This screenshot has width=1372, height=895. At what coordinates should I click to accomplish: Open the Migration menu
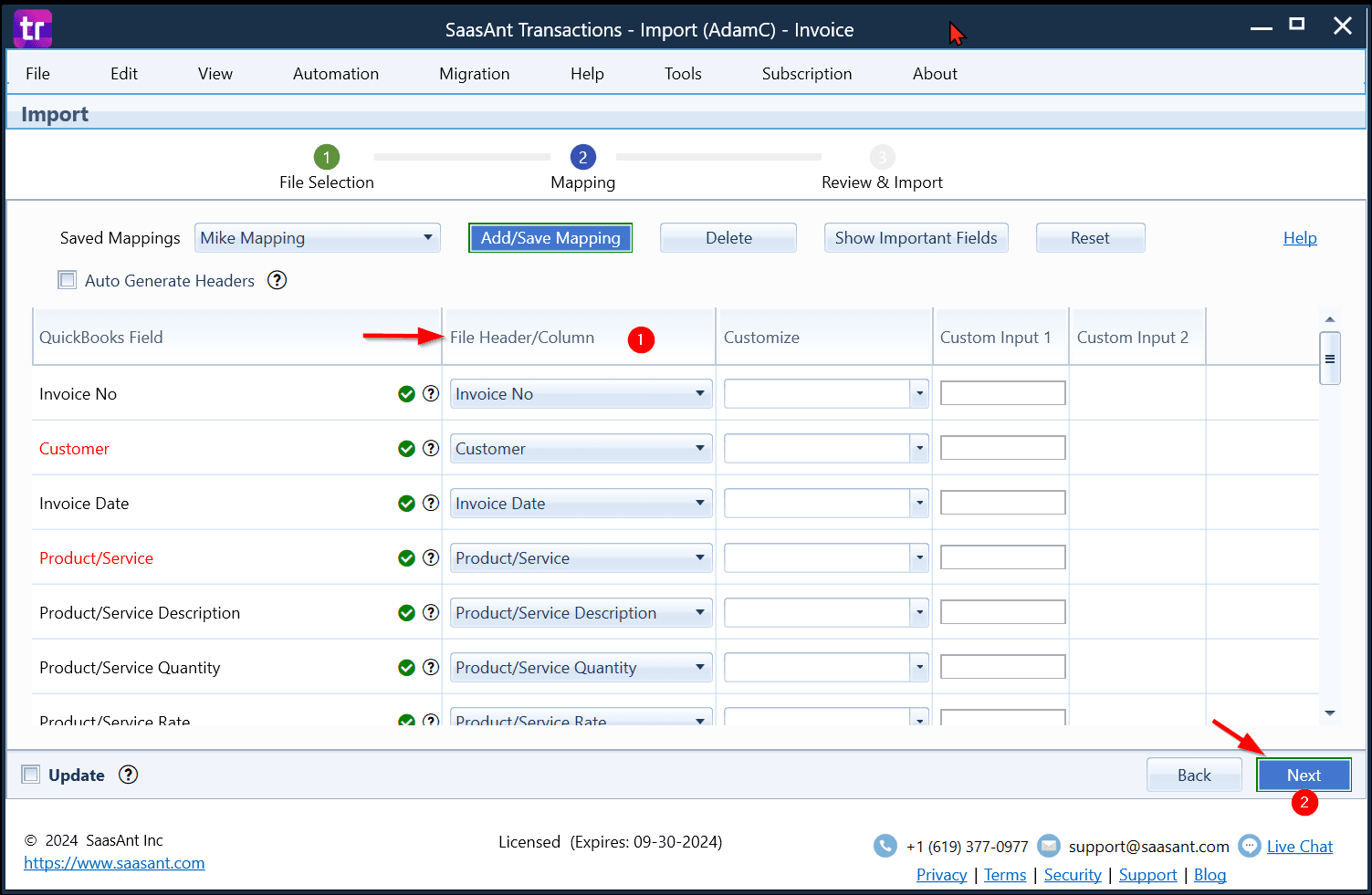pyautogui.click(x=475, y=74)
